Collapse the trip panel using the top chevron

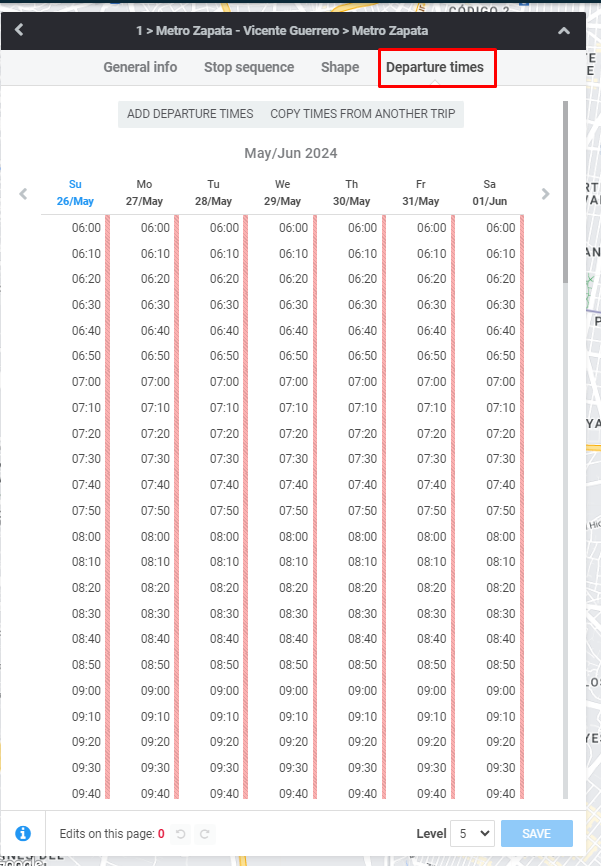(x=563, y=31)
